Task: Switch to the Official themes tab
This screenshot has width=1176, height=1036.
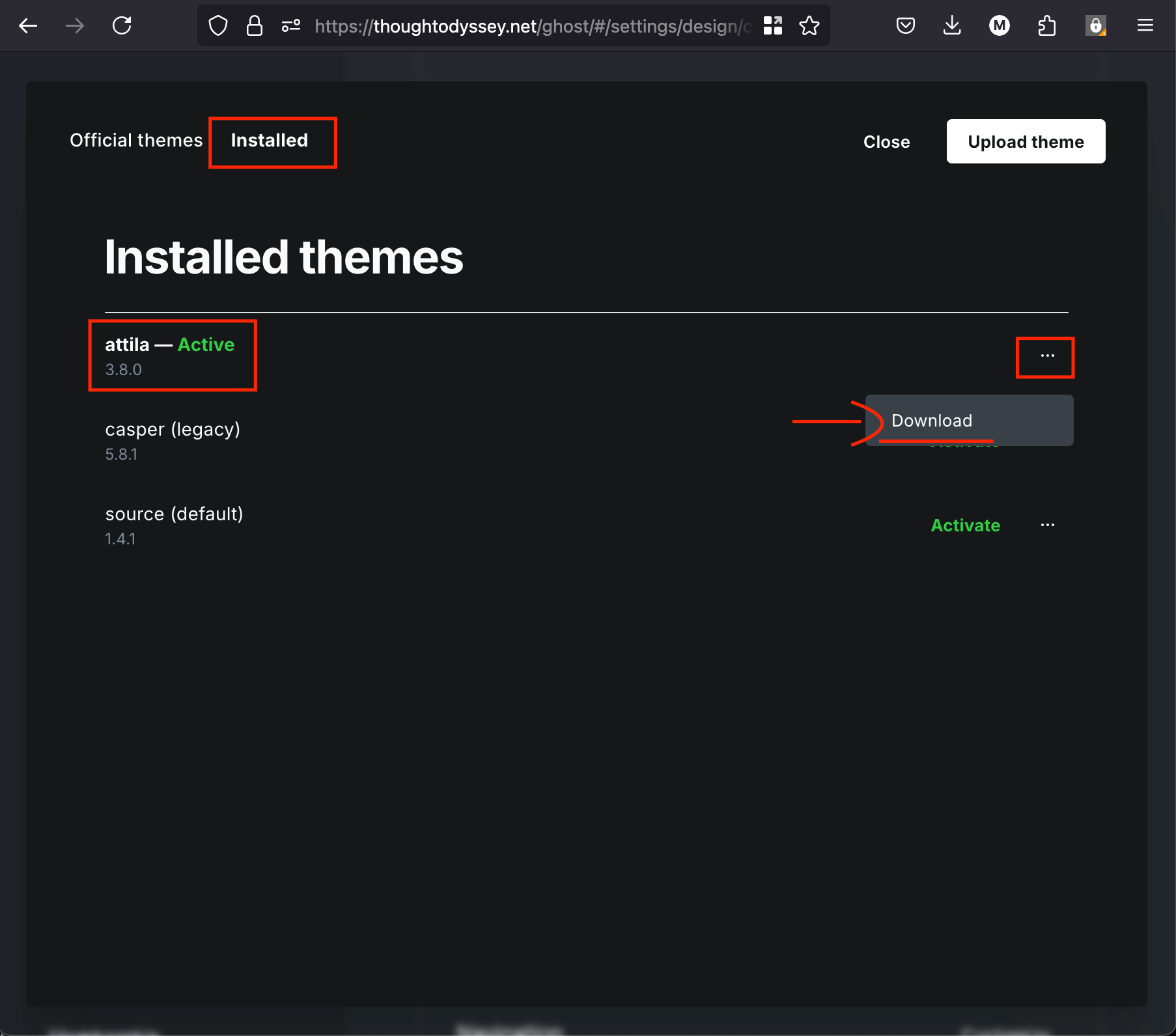Action: [x=136, y=141]
